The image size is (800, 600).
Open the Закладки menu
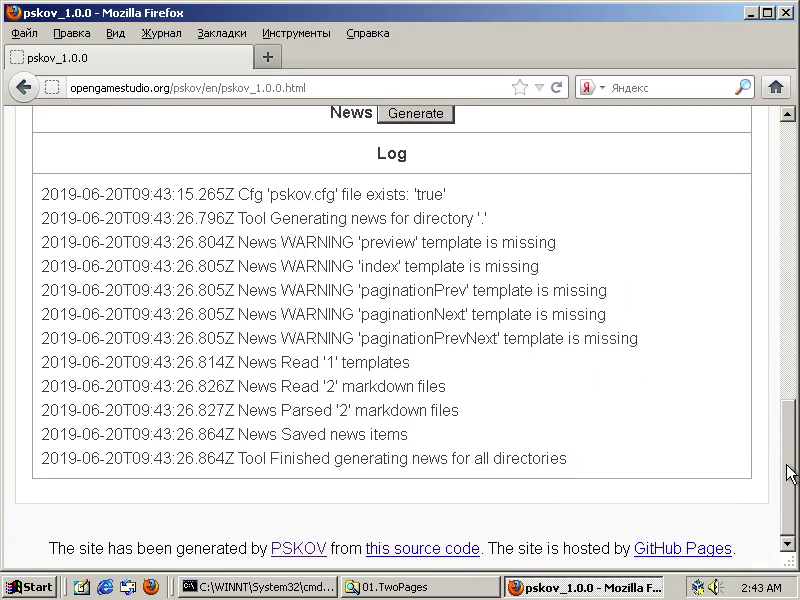point(221,33)
